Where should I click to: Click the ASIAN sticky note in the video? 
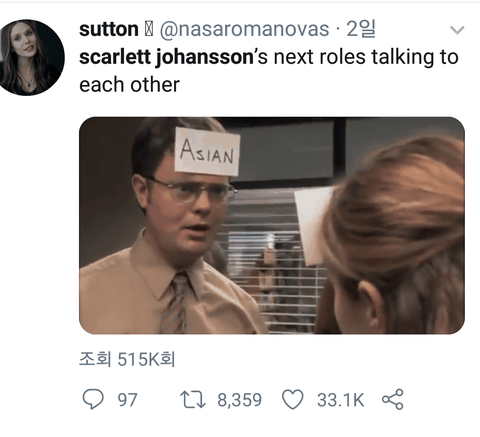(207, 151)
